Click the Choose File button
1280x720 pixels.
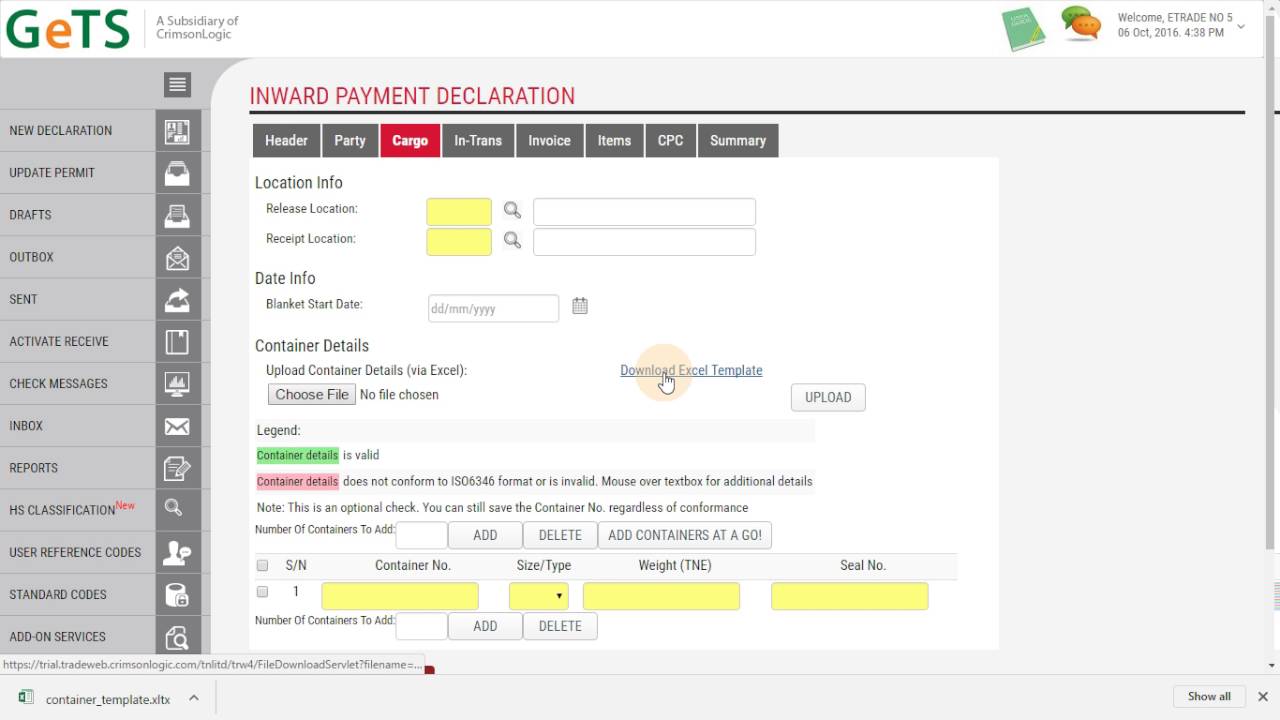coord(312,395)
